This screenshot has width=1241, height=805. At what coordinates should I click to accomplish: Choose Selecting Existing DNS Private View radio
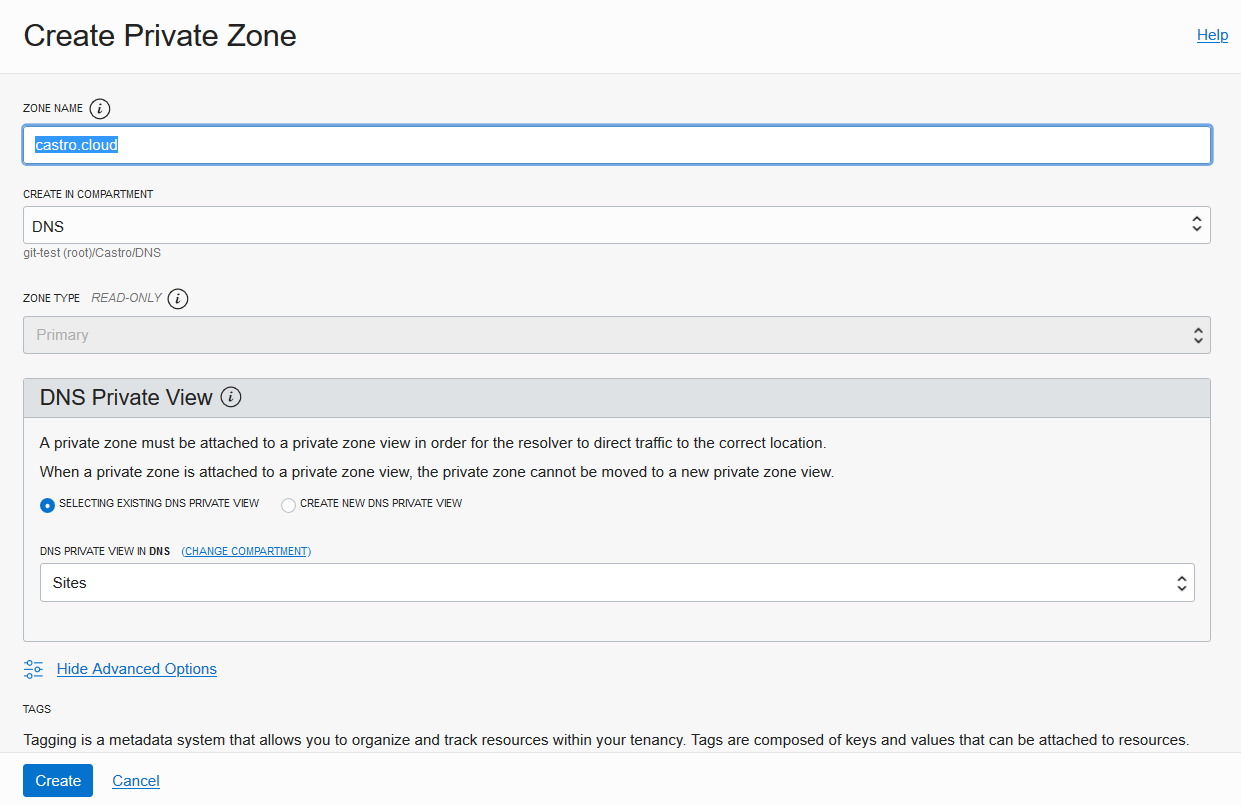(47, 505)
